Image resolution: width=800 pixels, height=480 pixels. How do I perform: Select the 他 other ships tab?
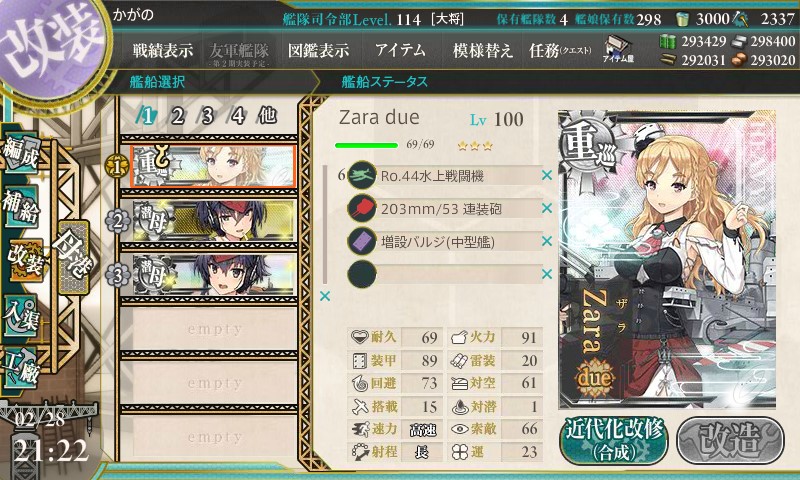pos(267,116)
